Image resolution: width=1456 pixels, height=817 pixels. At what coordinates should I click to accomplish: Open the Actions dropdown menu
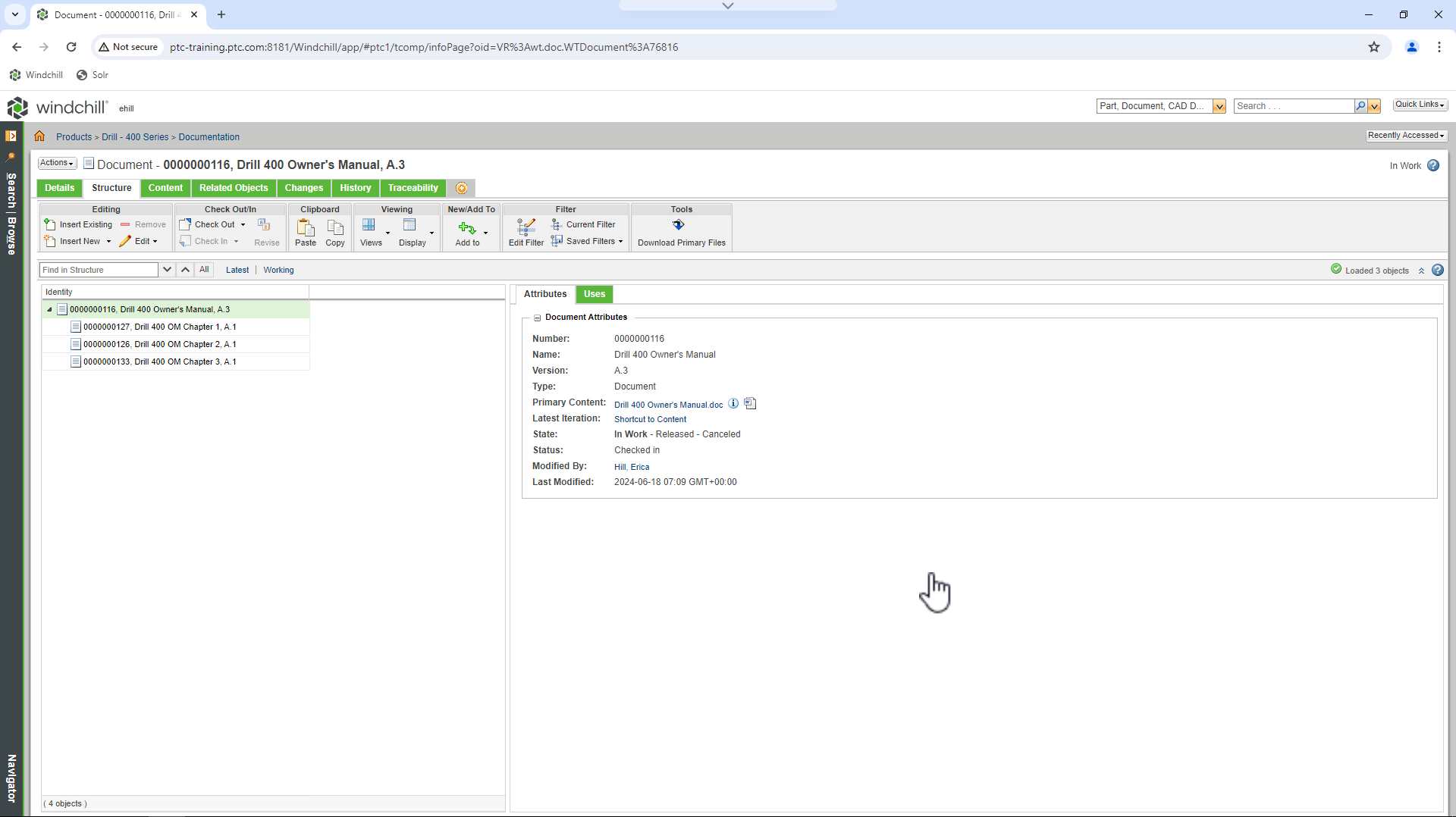tap(57, 163)
